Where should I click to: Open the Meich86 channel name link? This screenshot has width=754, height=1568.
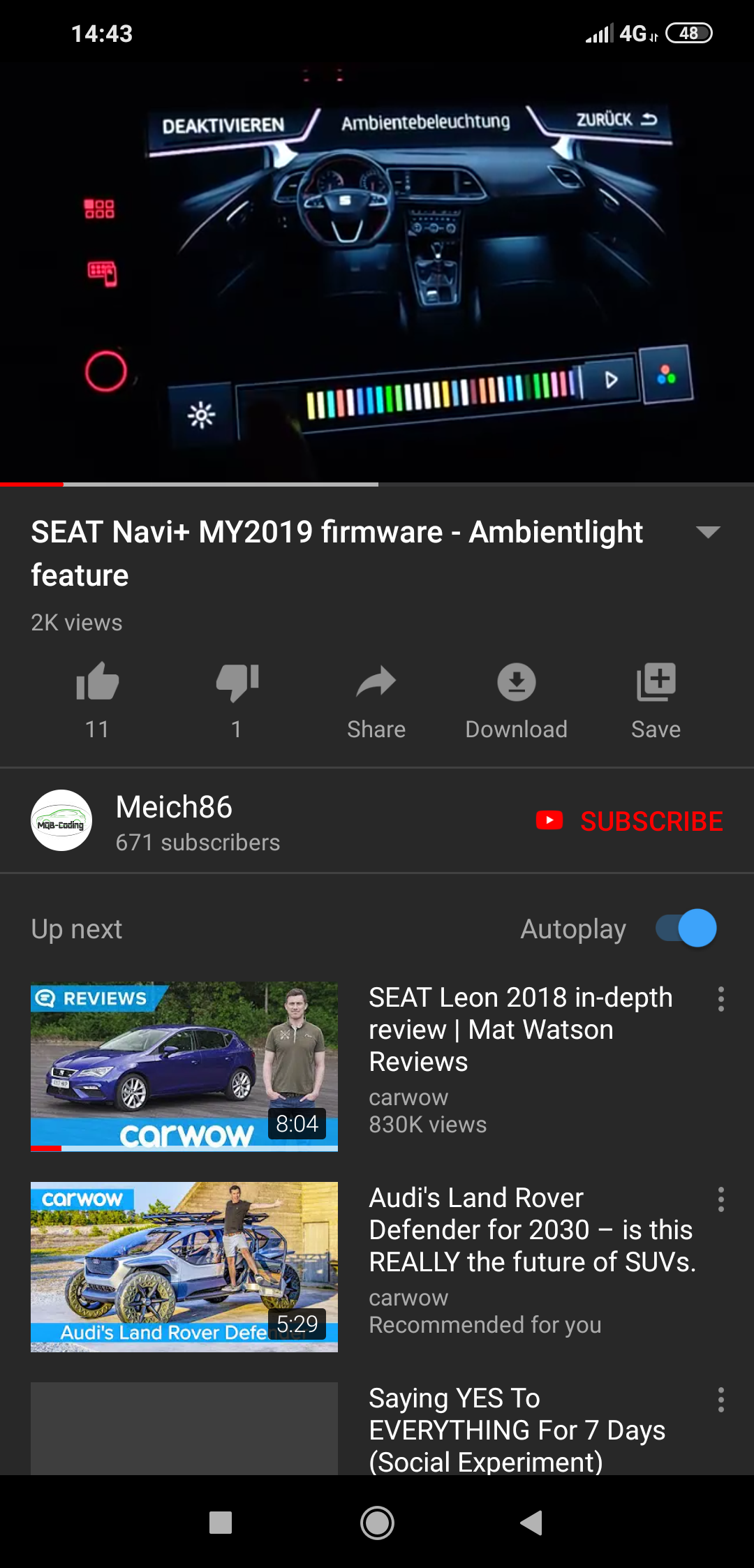tap(174, 807)
